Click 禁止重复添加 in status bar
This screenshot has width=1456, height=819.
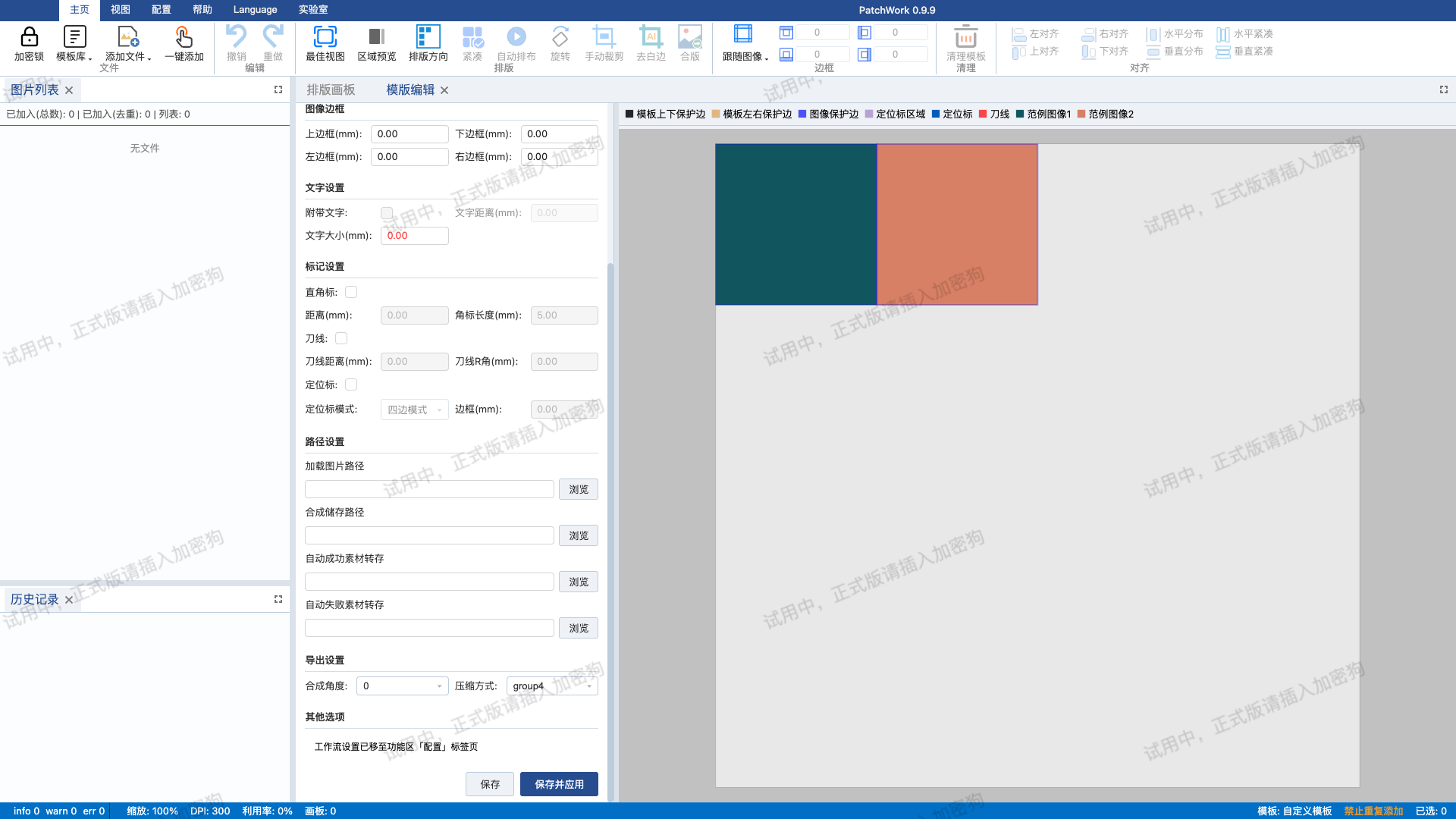(1373, 811)
